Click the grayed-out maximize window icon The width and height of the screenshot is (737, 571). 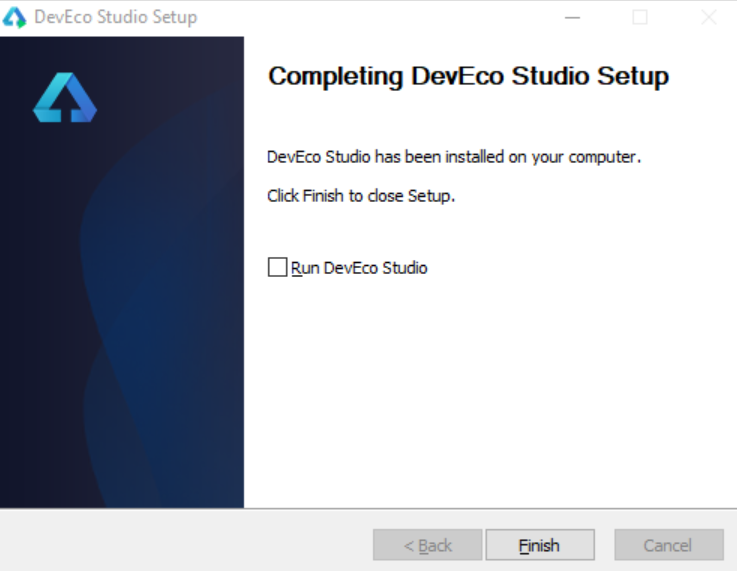coord(640,17)
